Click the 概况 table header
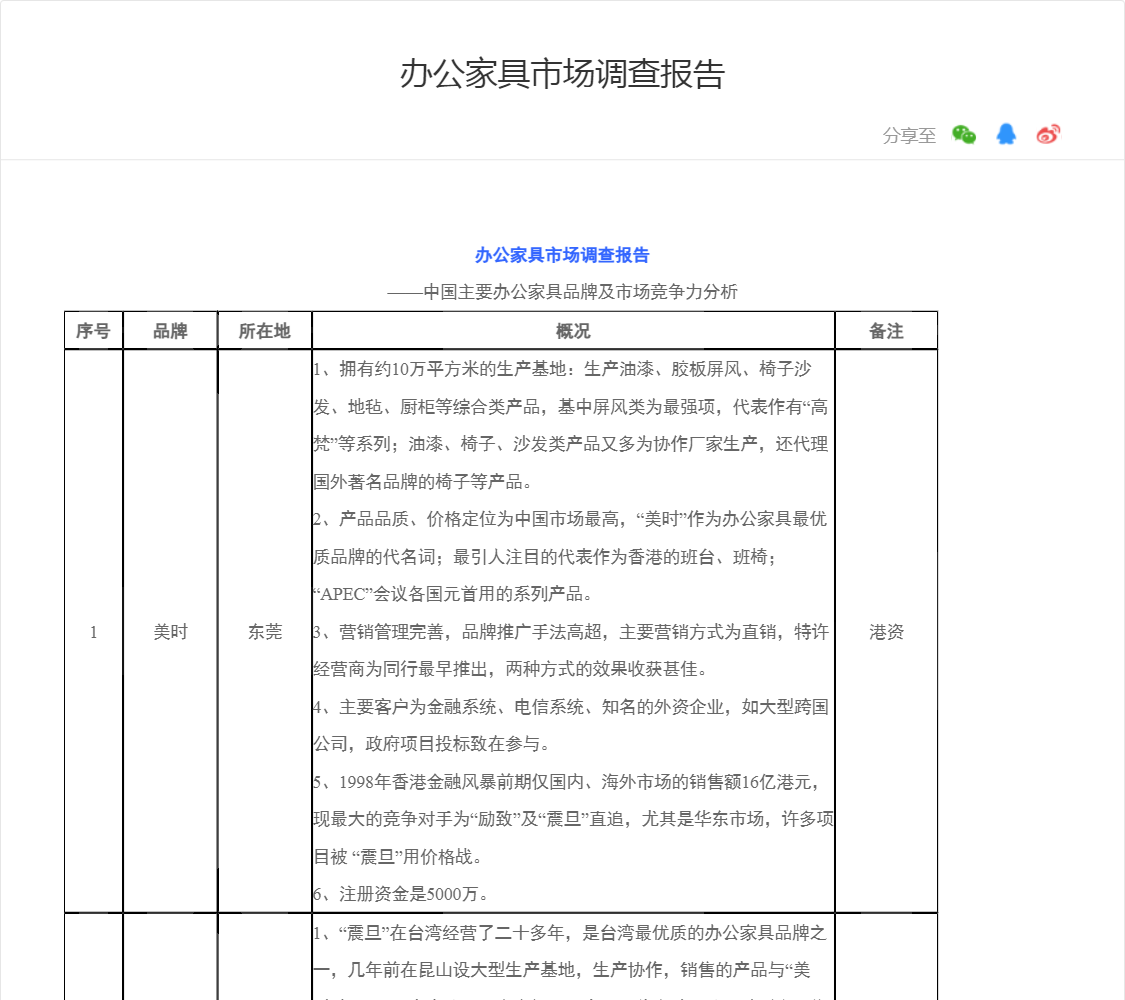This screenshot has height=1000, width=1125. click(x=573, y=331)
